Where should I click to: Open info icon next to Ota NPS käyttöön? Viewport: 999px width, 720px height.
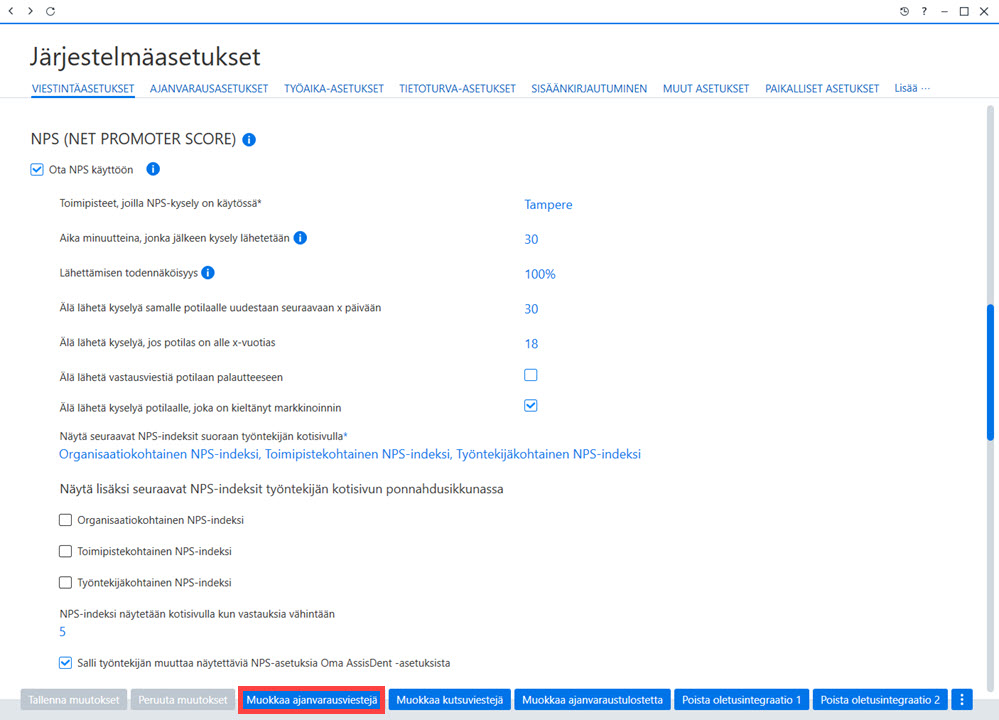(x=153, y=169)
